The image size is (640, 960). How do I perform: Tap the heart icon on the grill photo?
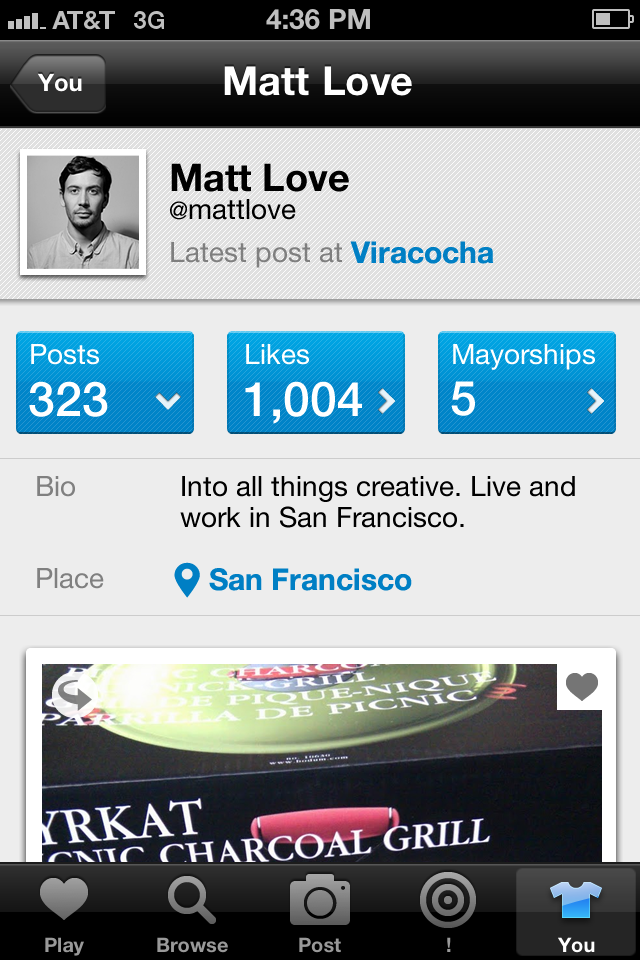(581, 687)
